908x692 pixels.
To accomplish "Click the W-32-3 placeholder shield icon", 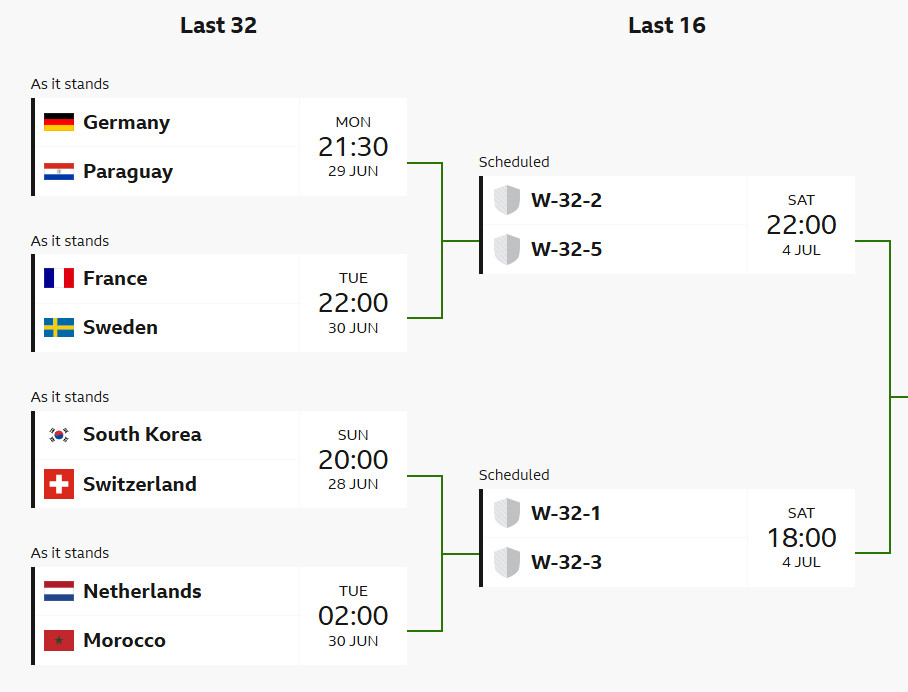I will coord(507,562).
